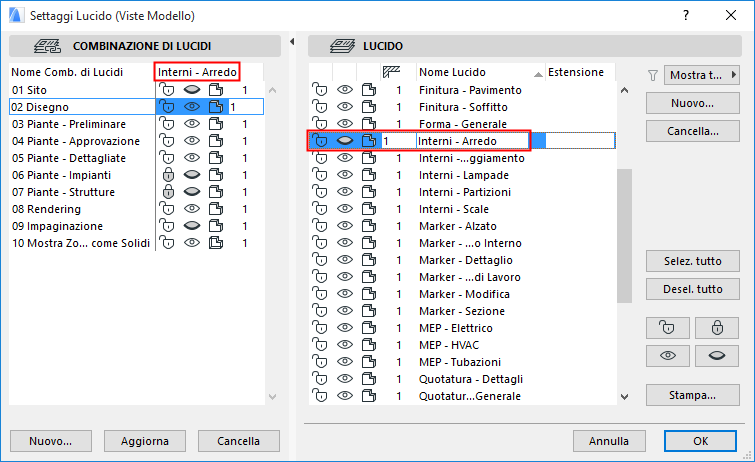Sort by the Nome Lucido column header
The image size is (755, 462).
(478, 72)
